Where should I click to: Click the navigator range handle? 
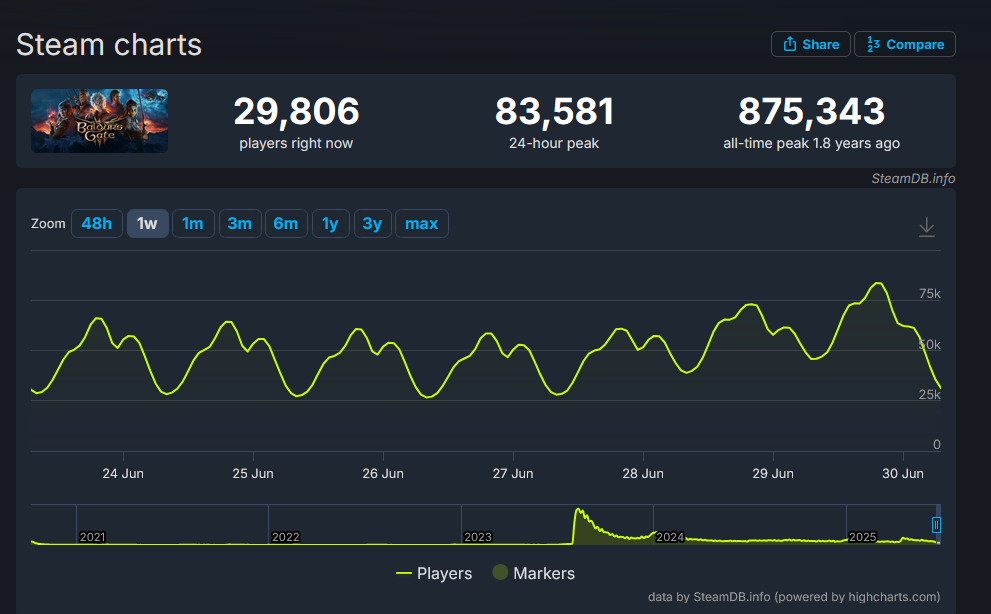[x=936, y=525]
